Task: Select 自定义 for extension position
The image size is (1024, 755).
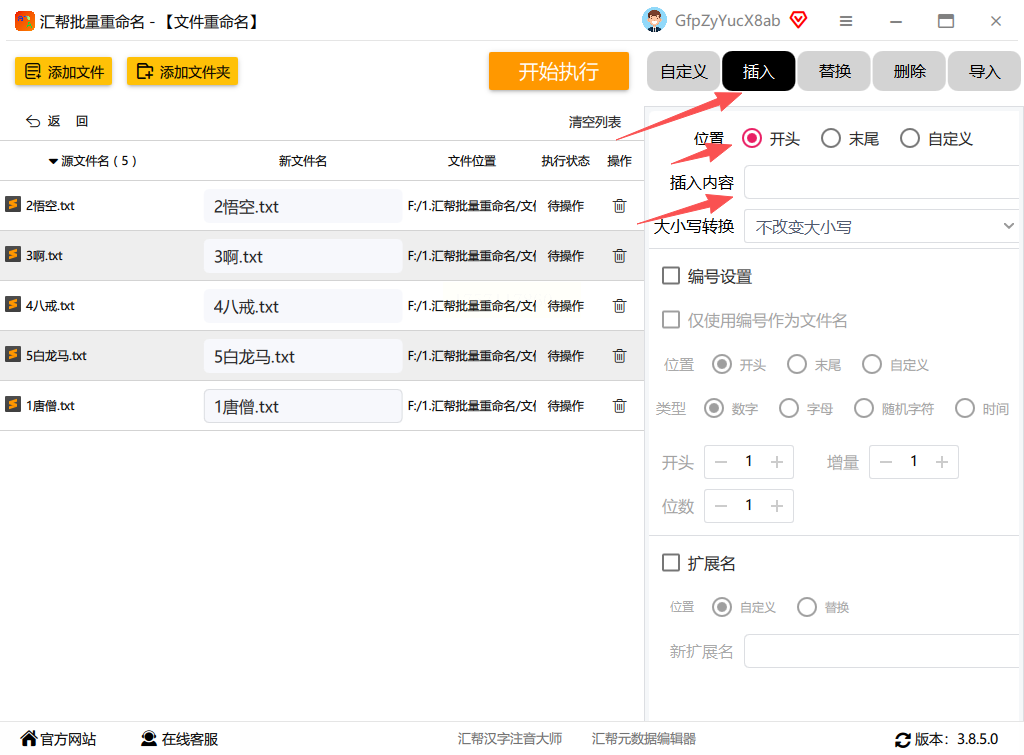Action: pyautogui.click(x=722, y=607)
